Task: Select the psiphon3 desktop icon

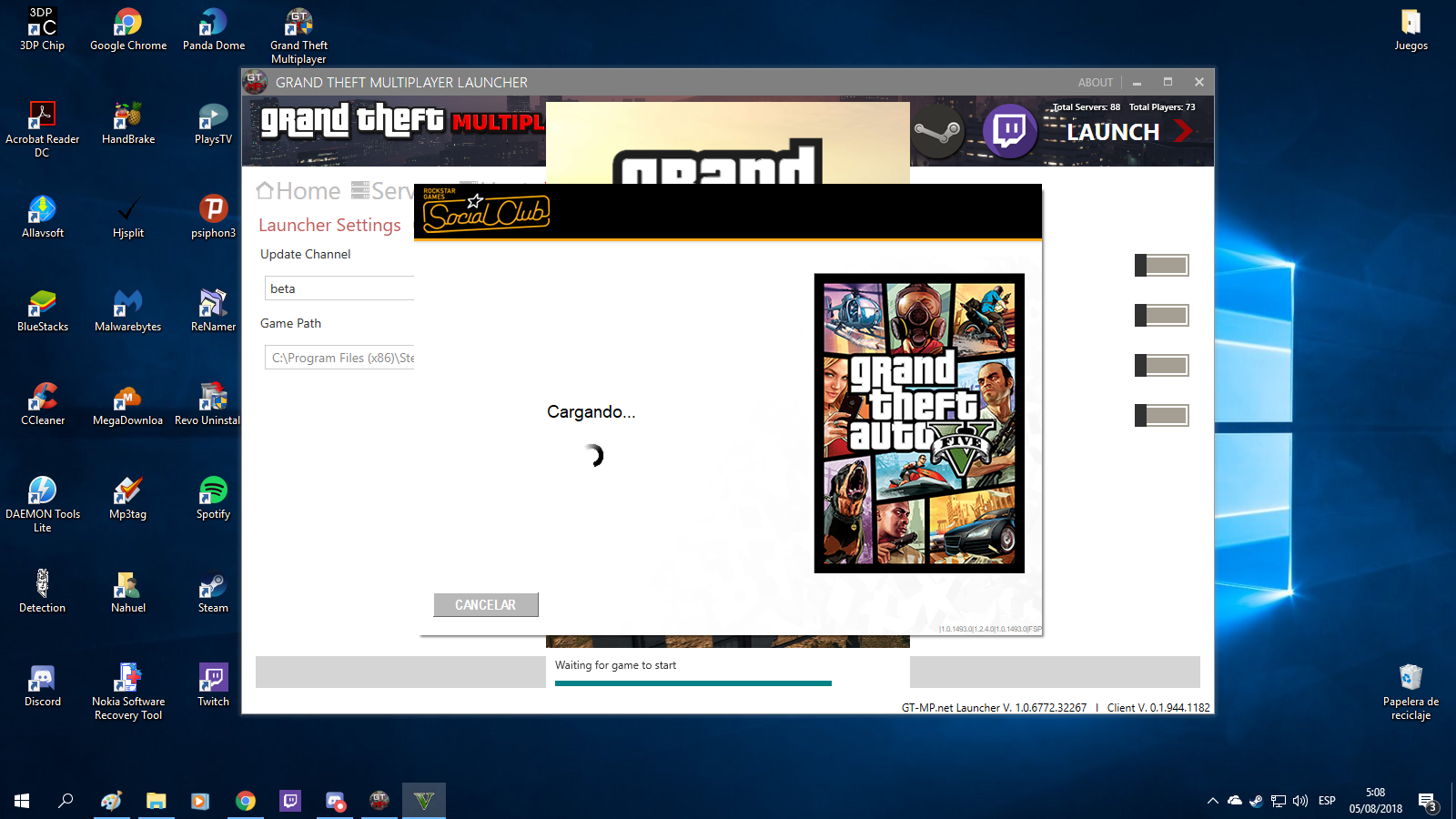Action: pyautogui.click(x=214, y=217)
